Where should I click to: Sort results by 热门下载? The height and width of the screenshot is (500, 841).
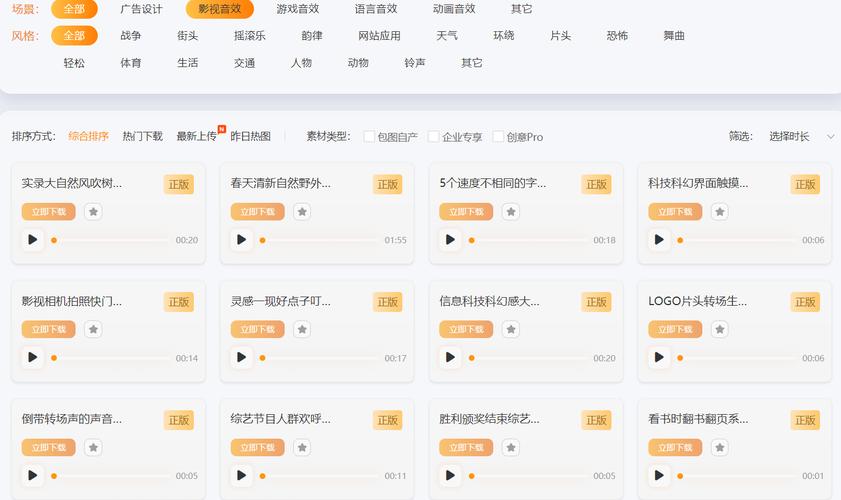142,137
